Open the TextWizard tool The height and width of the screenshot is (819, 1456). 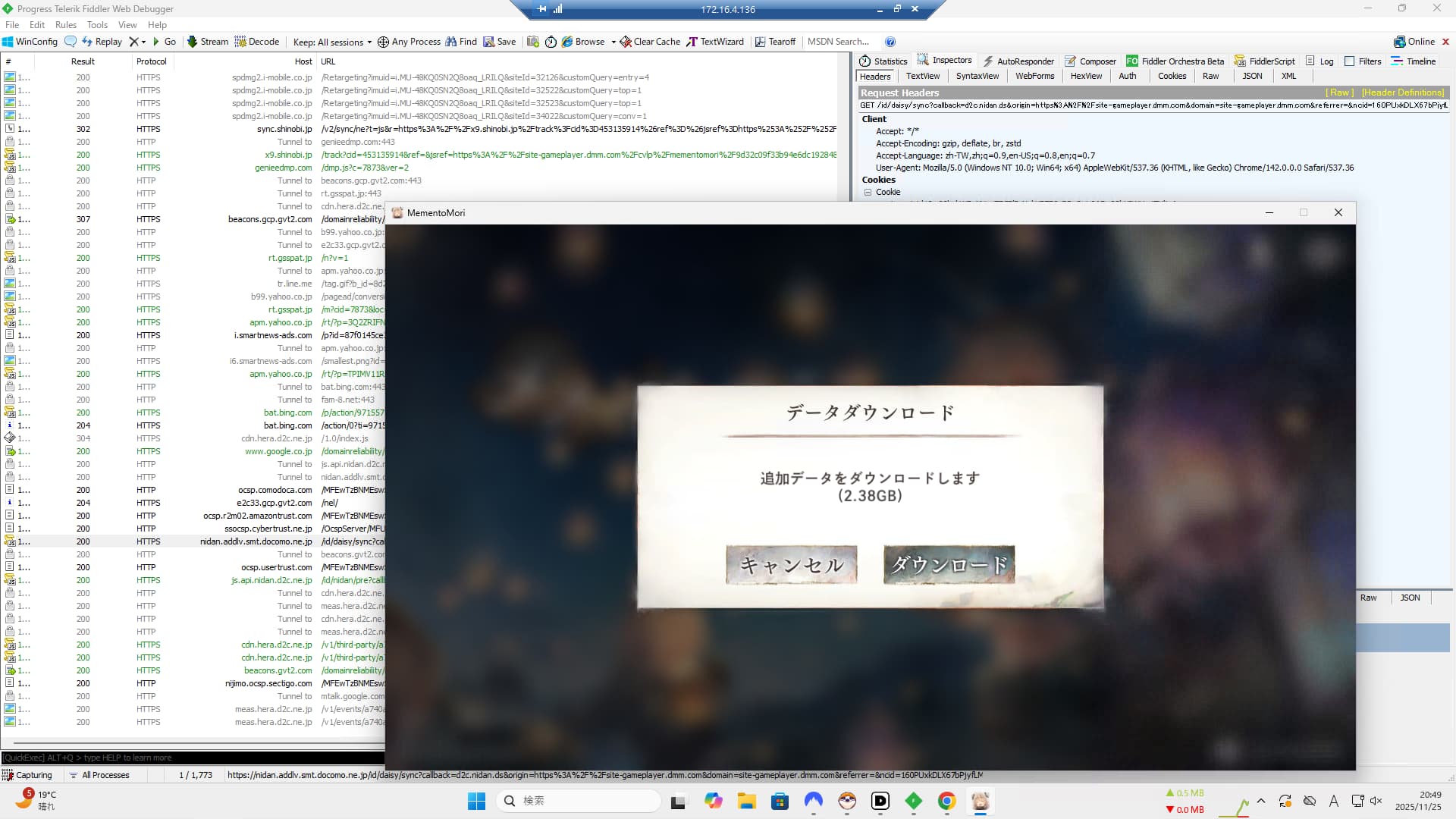pos(715,42)
